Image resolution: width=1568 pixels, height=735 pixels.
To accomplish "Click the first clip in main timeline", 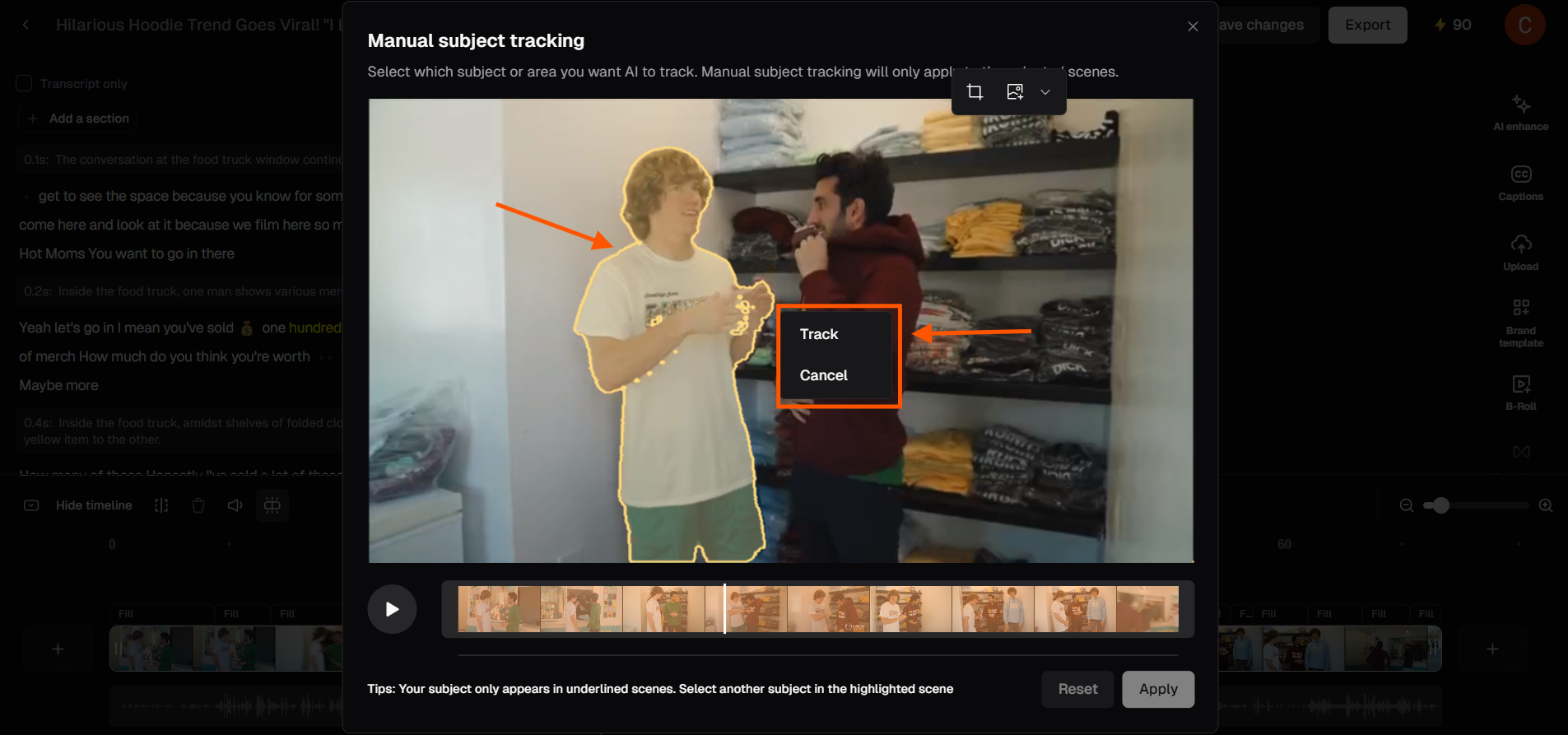I will [151, 649].
